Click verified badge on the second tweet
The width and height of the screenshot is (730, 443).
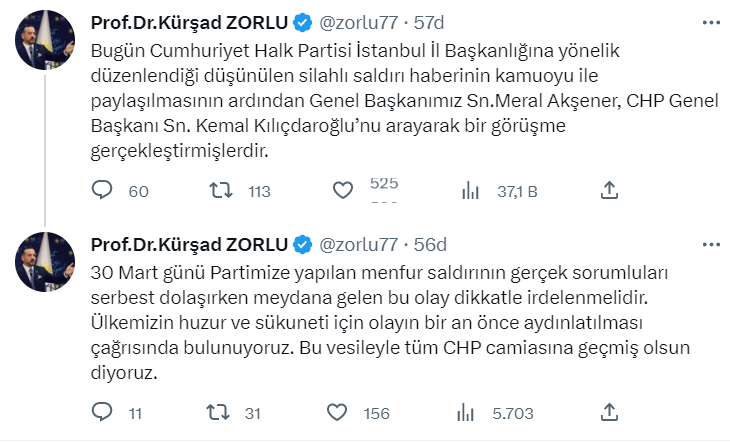pyautogui.click(x=302, y=244)
